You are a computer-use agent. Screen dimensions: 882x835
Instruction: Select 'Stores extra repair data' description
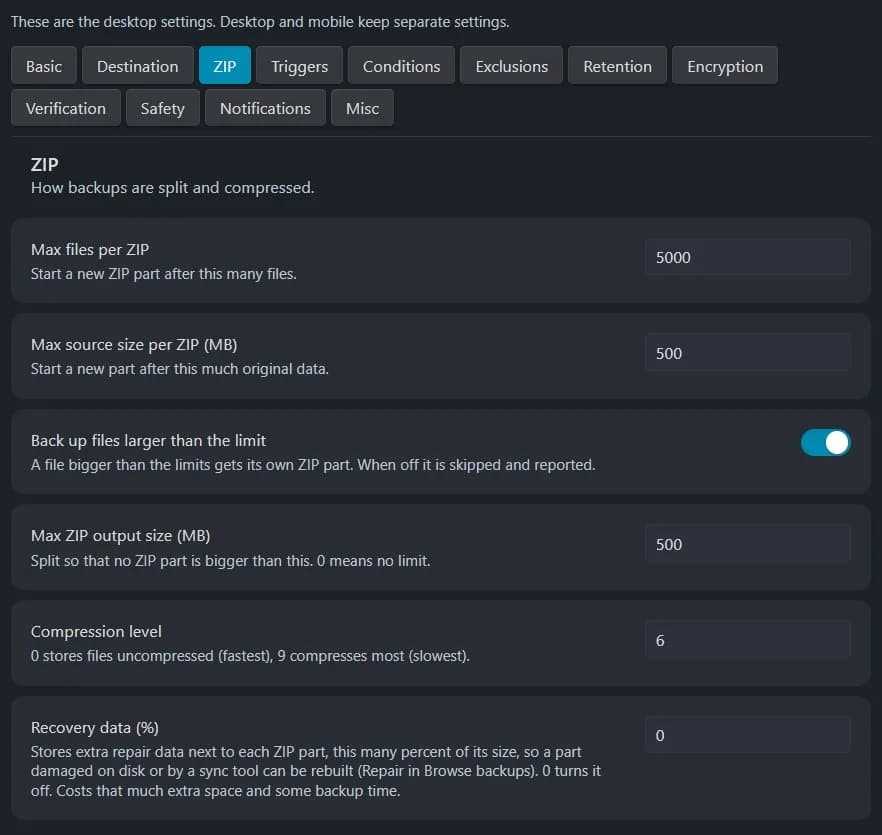316,771
